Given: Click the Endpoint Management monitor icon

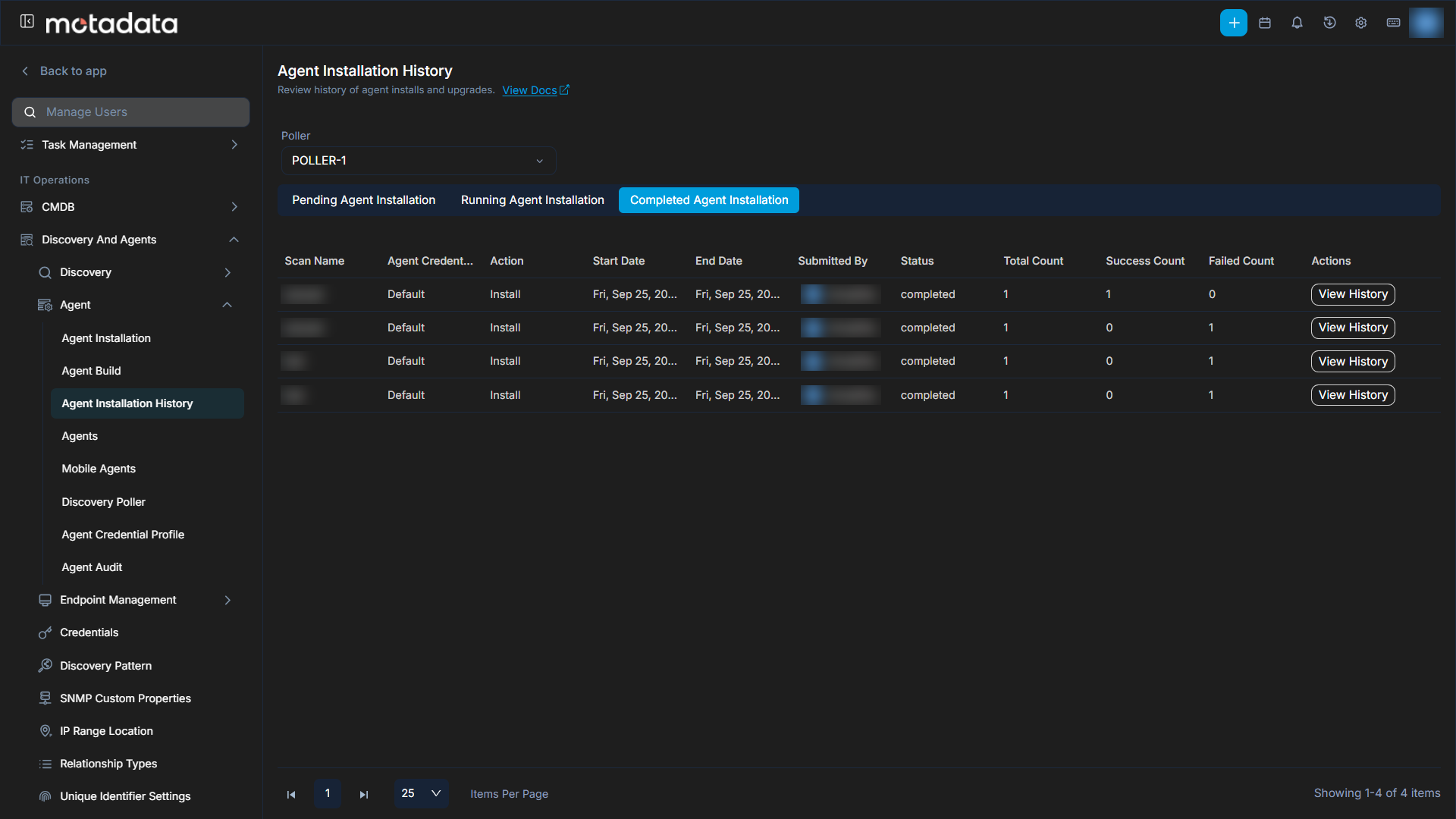Looking at the screenshot, I should tap(45, 600).
